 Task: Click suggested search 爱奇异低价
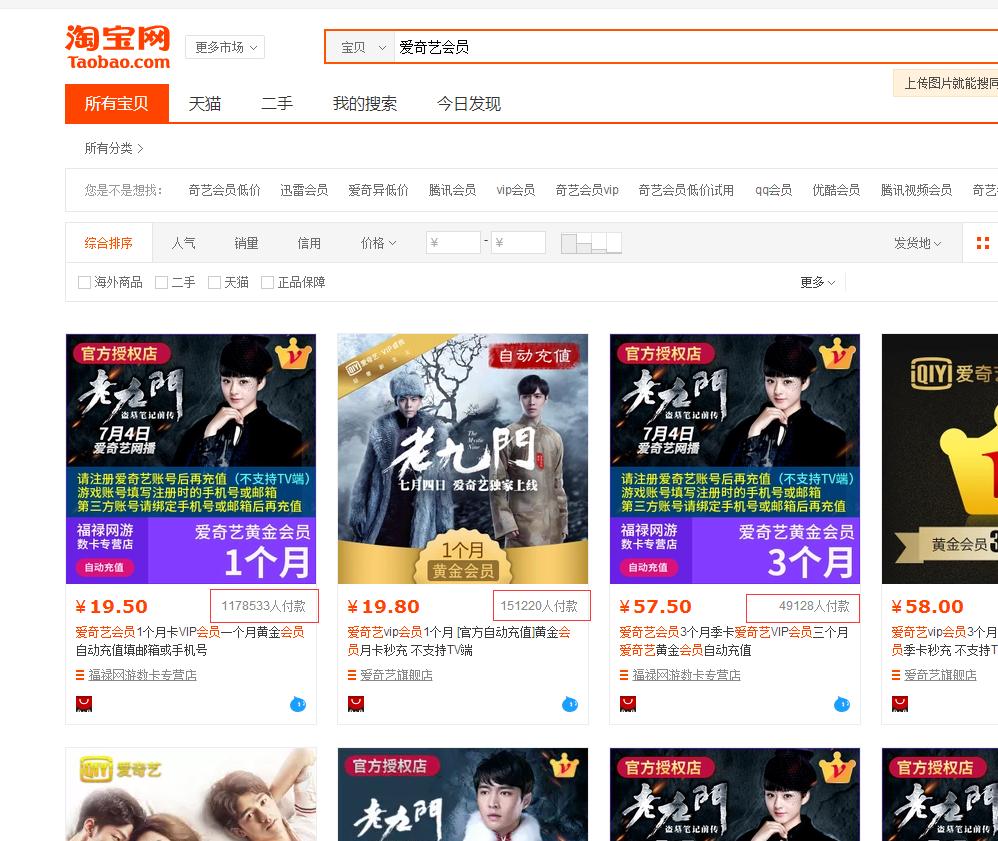(378, 190)
